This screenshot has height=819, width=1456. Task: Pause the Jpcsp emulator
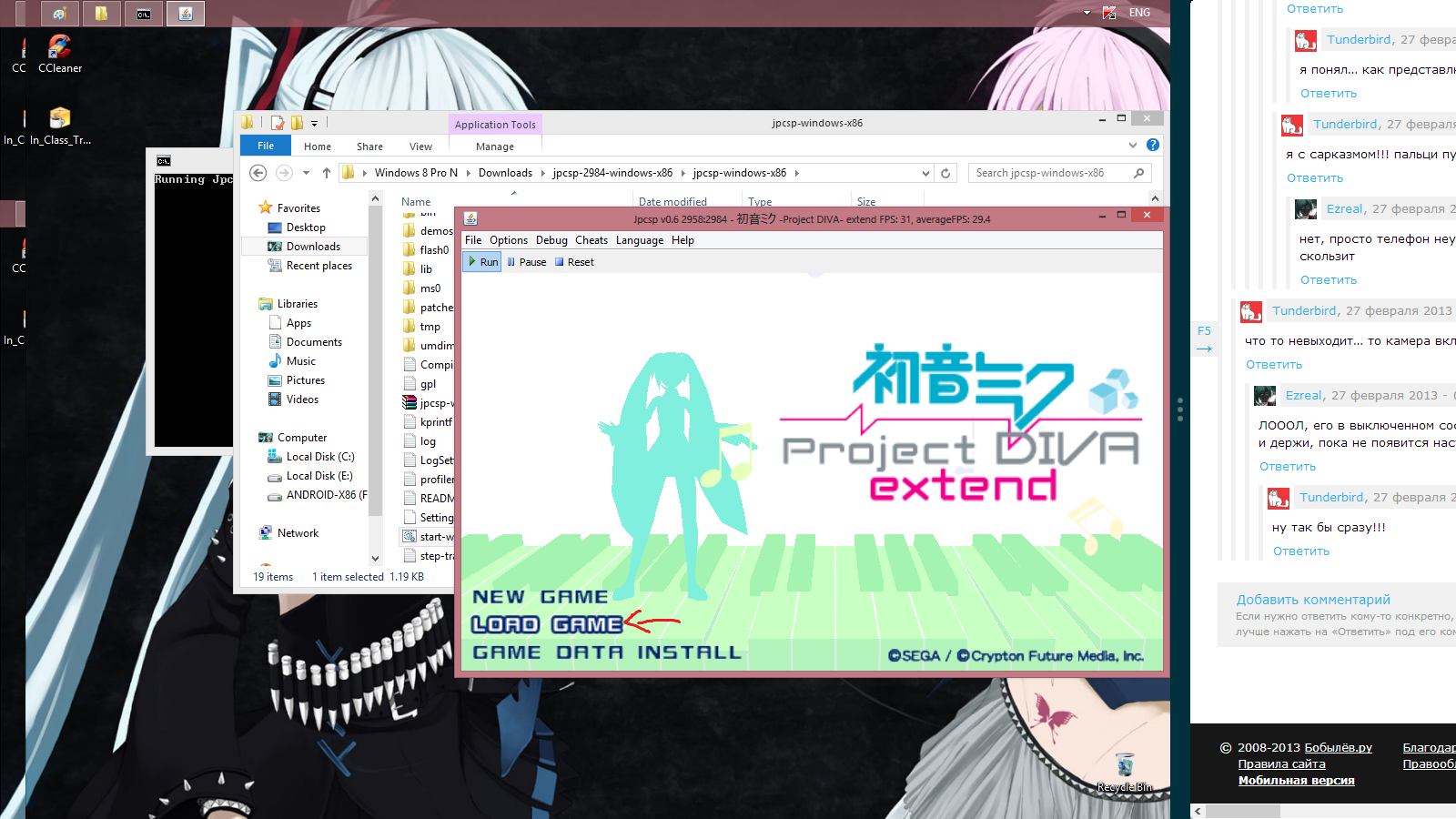coord(527,262)
